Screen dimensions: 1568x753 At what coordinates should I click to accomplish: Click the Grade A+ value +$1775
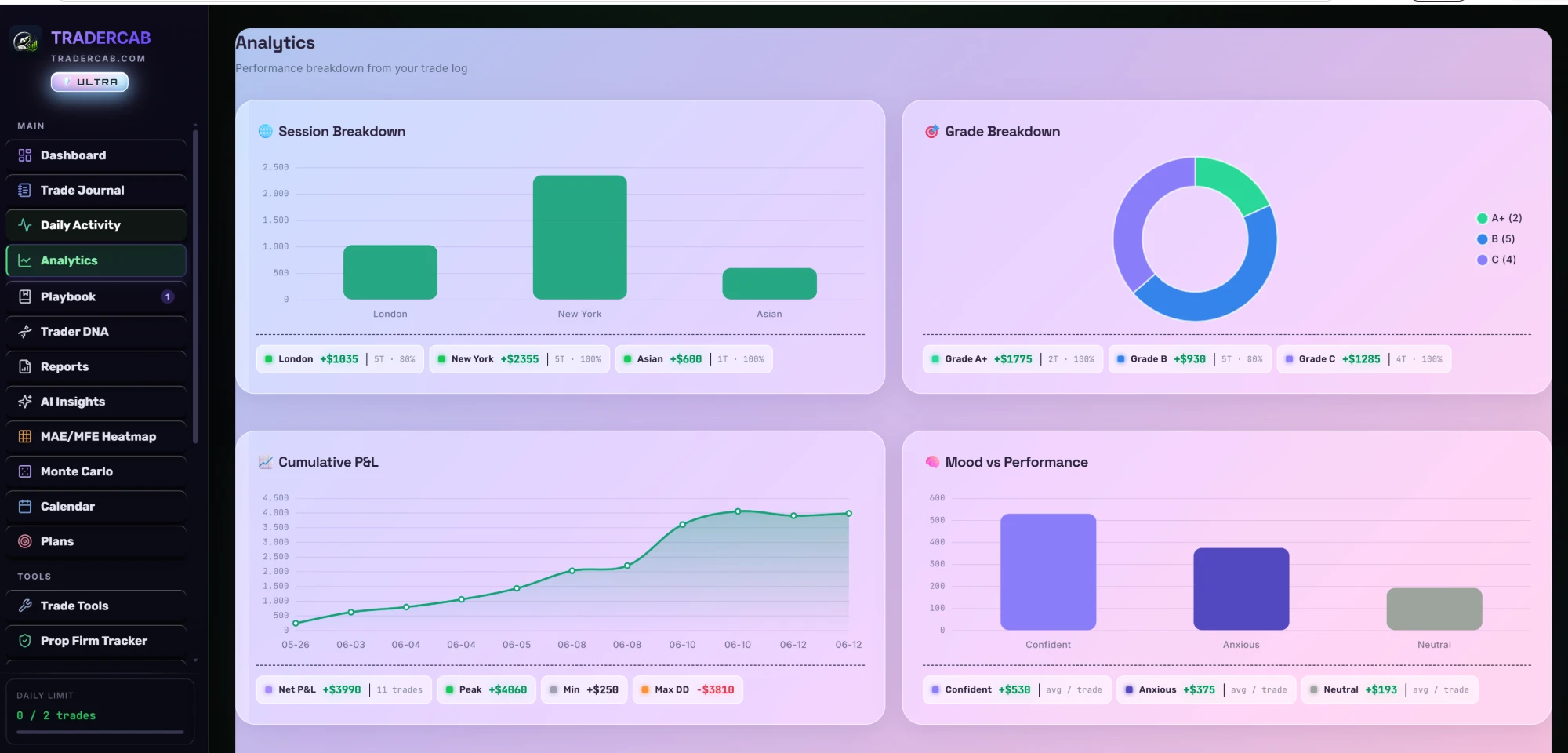pyautogui.click(x=1013, y=359)
